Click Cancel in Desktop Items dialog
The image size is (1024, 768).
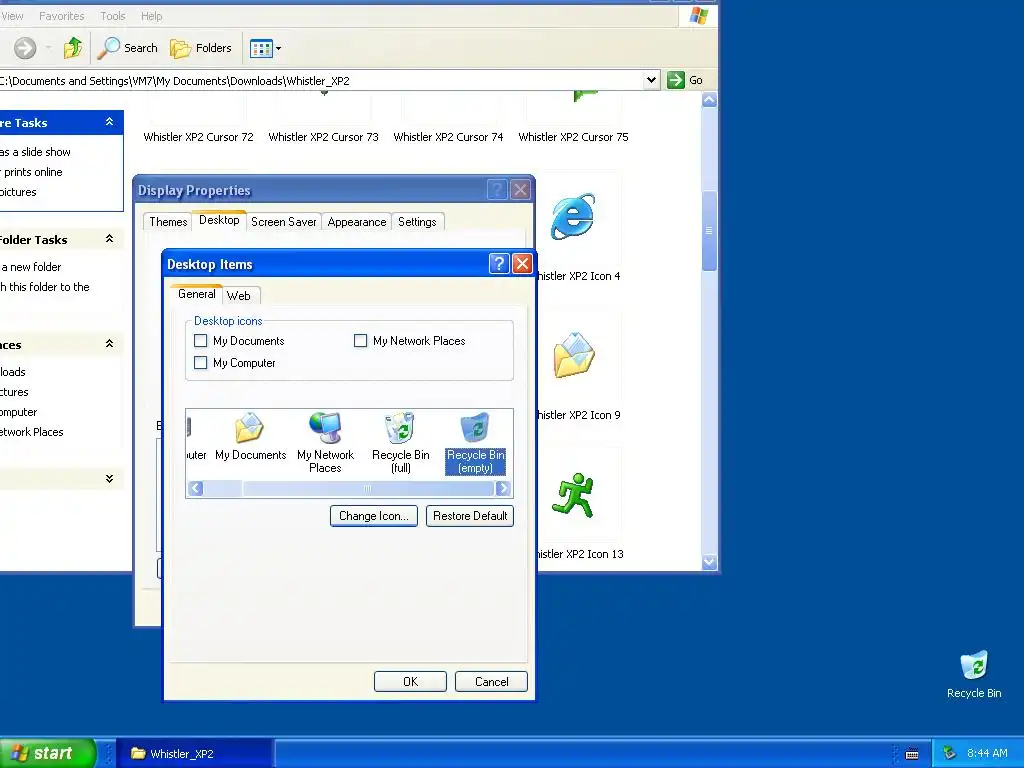(x=491, y=682)
